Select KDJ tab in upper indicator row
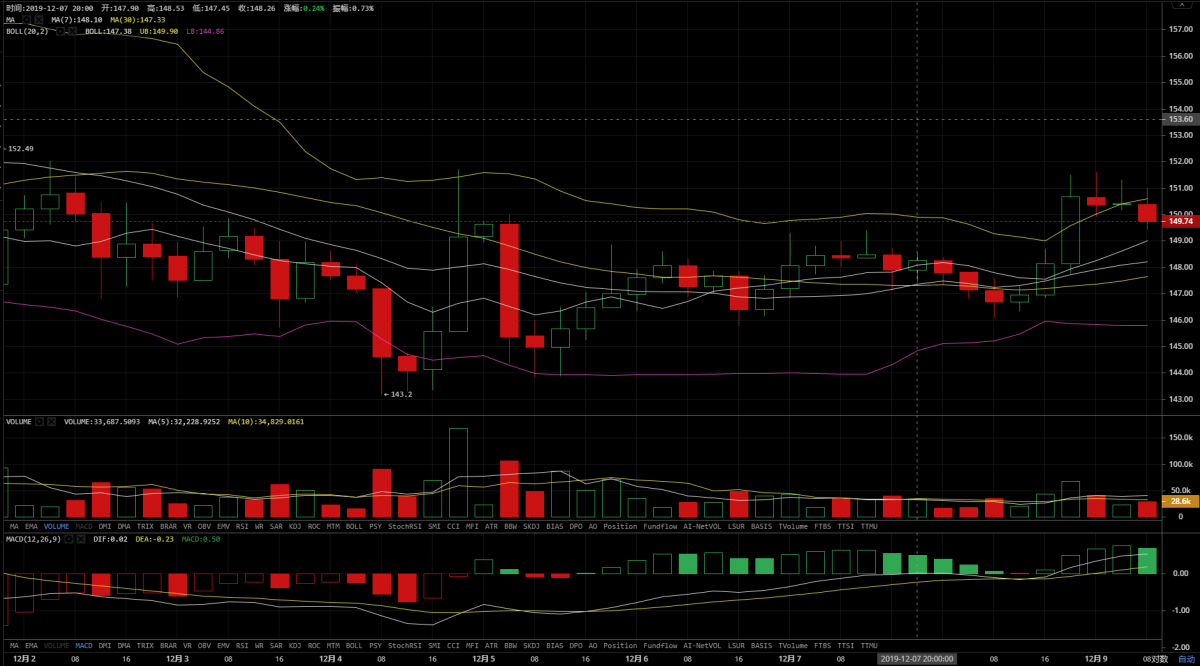This screenshot has width=1200, height=666. point(295,526)
